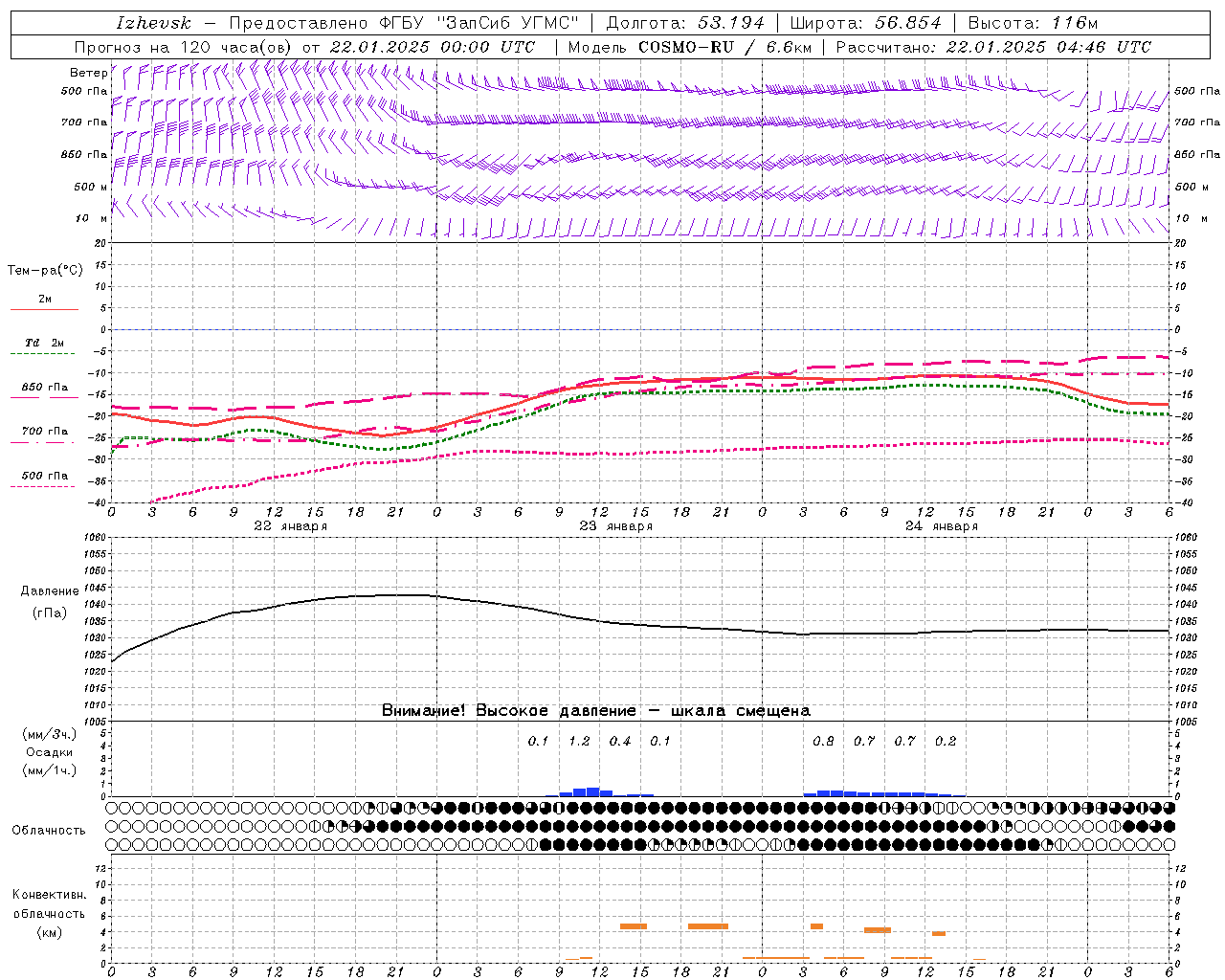The height and width of the screenshot is (980, 1225).
Task: Click the dashed 700 гПа legend line sample
Action: point(43,442)
